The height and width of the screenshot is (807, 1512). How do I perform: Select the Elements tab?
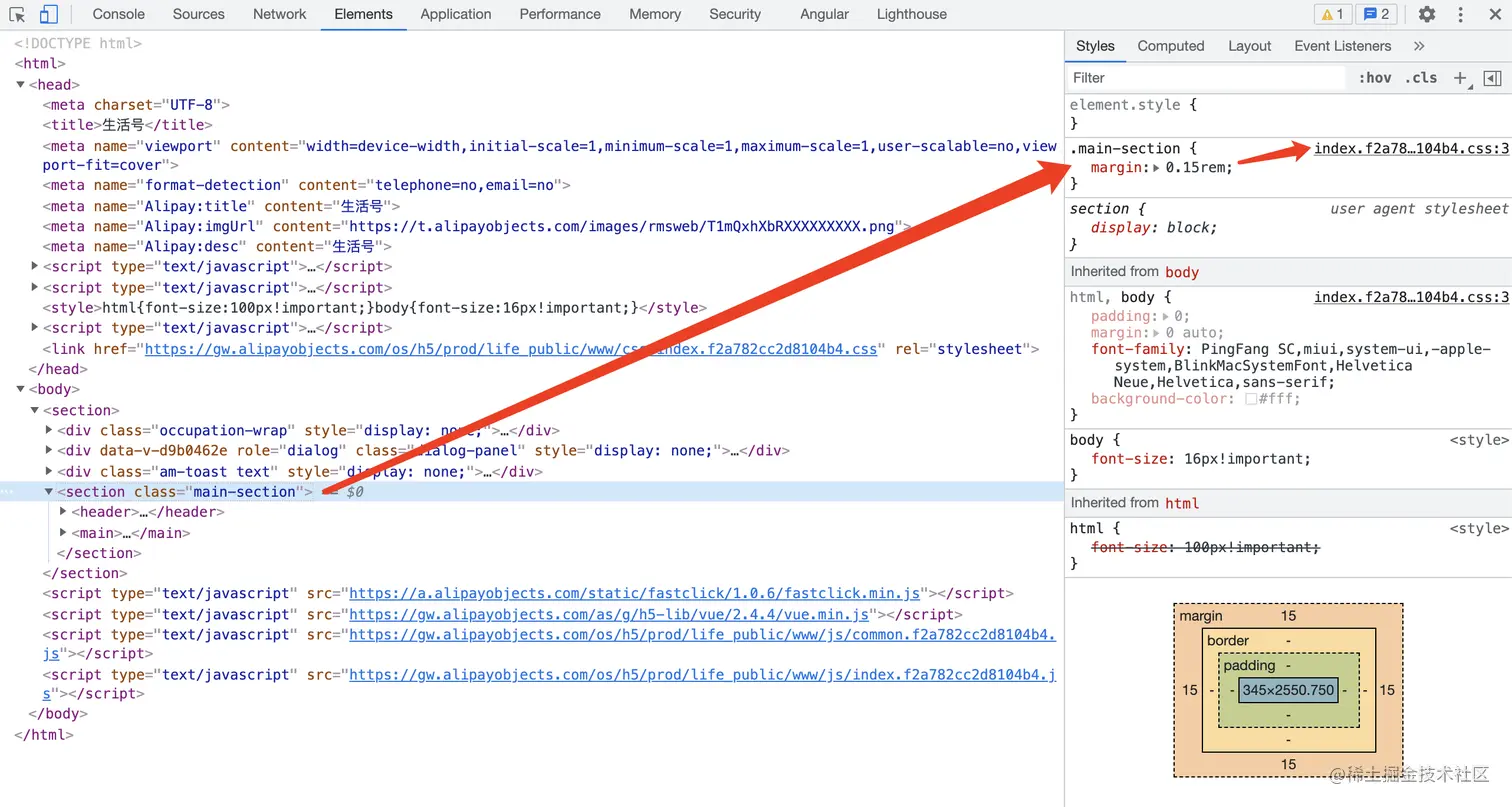pos(364,14)
